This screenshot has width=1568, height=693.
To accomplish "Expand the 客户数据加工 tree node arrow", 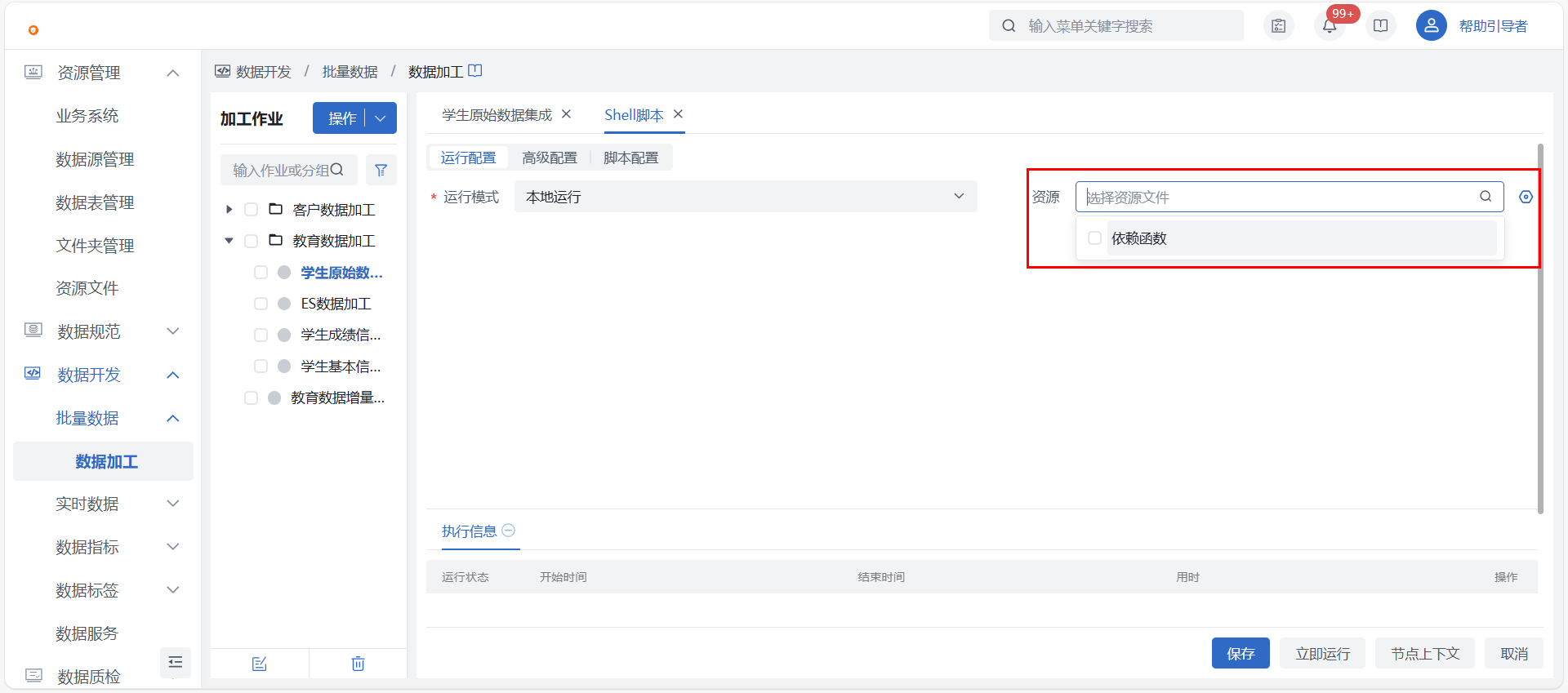I will tap(229, 210).
